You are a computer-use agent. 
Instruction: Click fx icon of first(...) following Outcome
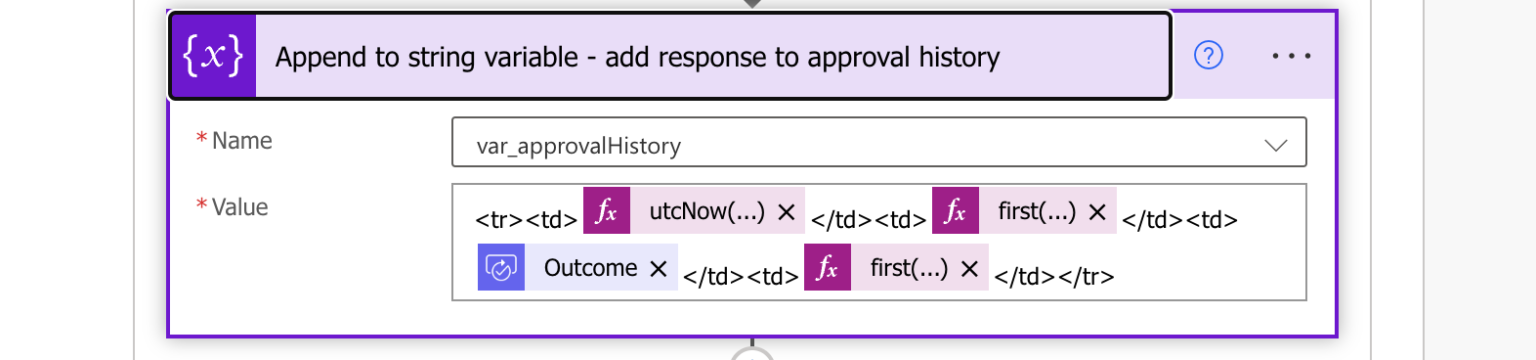click(x=827, y=268)
